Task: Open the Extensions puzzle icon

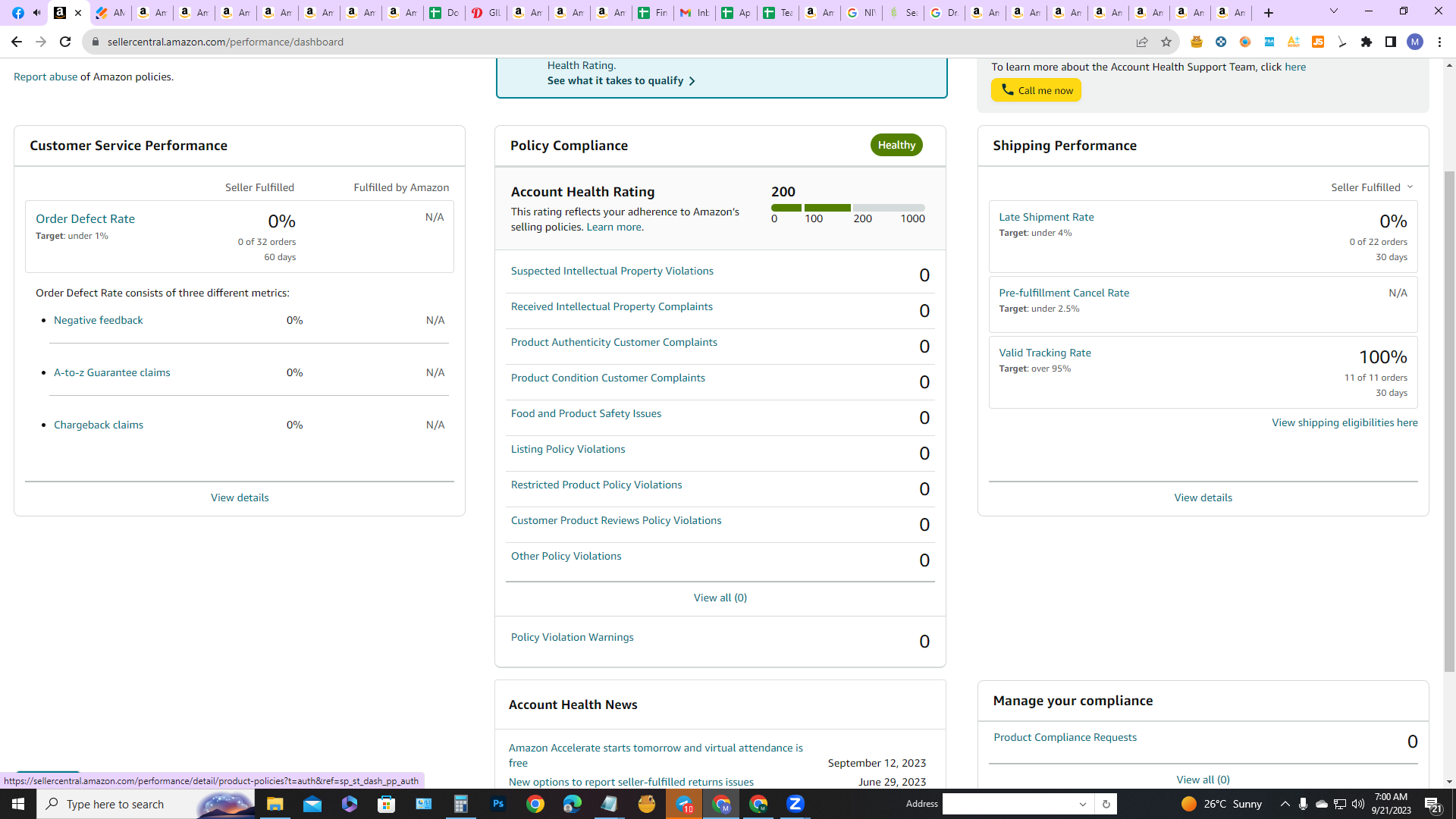Action: click(x=1367, y=42)
